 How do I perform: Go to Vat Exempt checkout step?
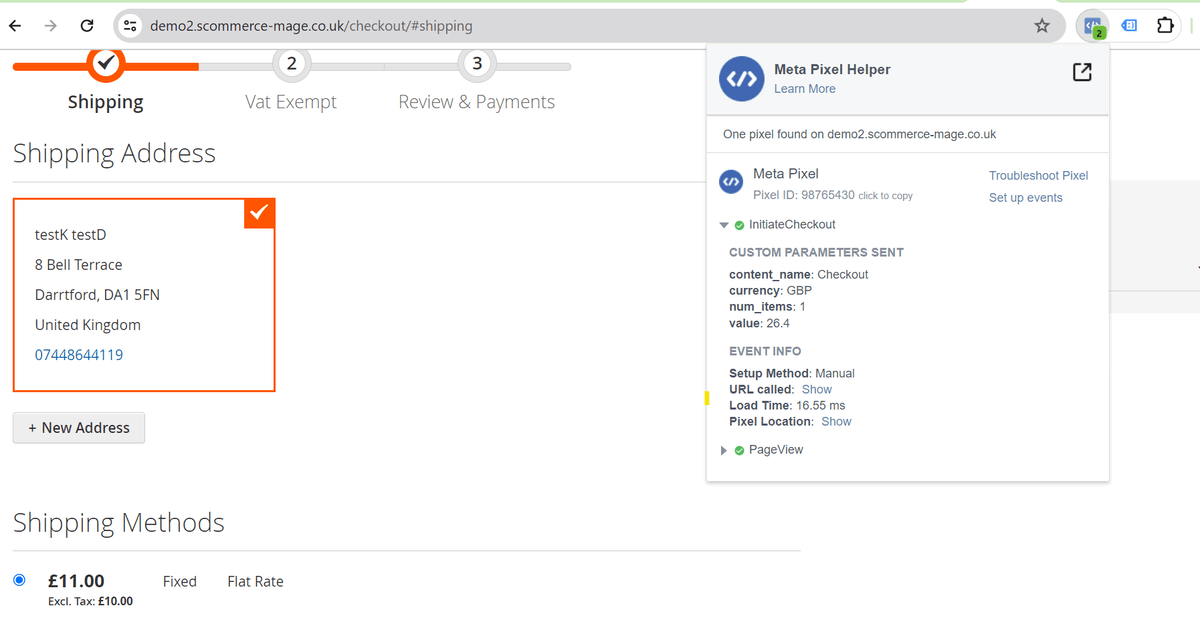(x=290, y=65)
